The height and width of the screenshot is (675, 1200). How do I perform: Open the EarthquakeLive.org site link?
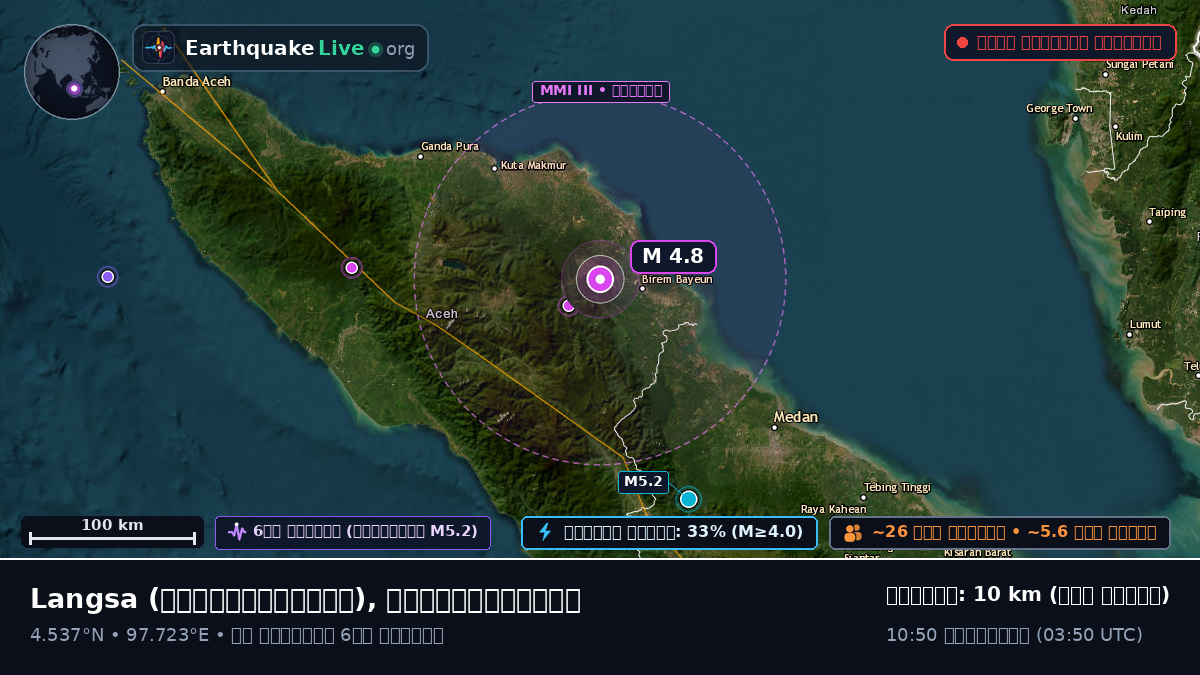280,48
